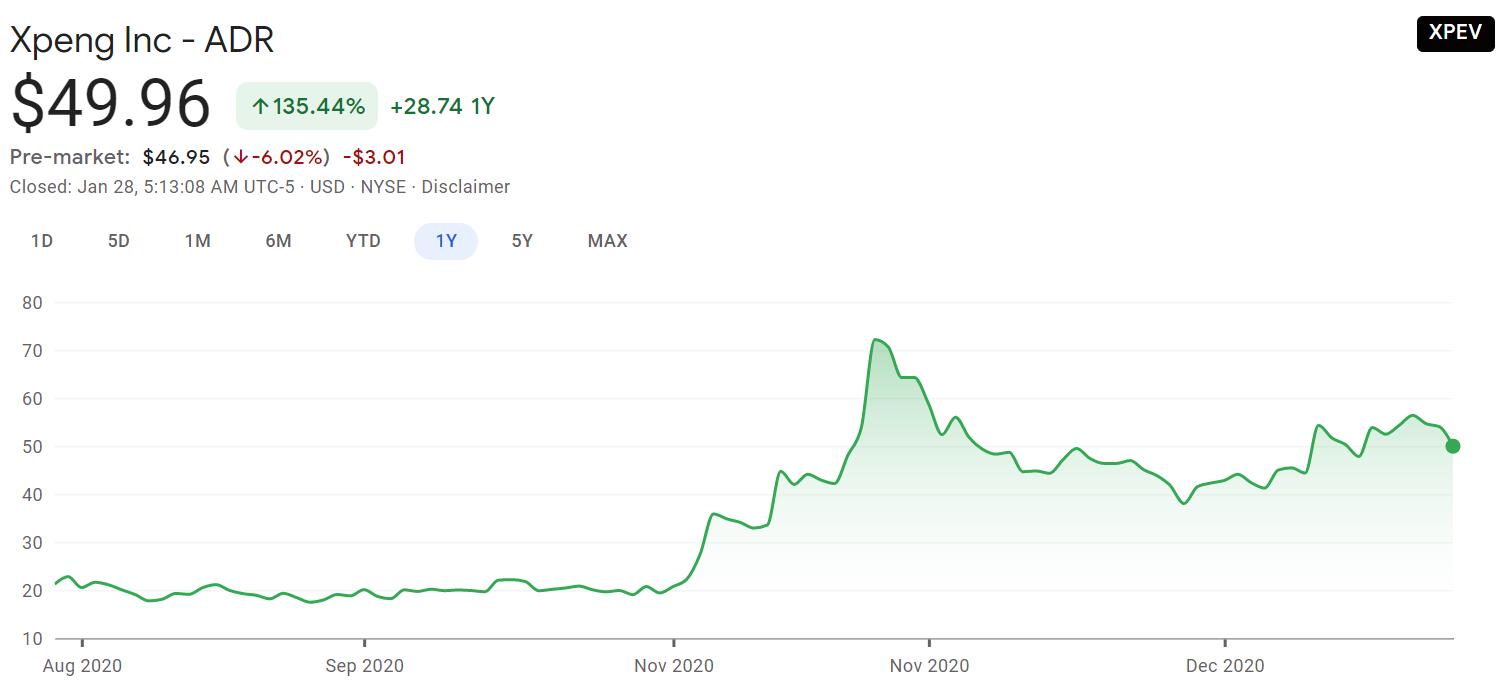1506x689 pixels.
Task: Click the red down arrow by -6.02%
Action: (x=240, y=157)
